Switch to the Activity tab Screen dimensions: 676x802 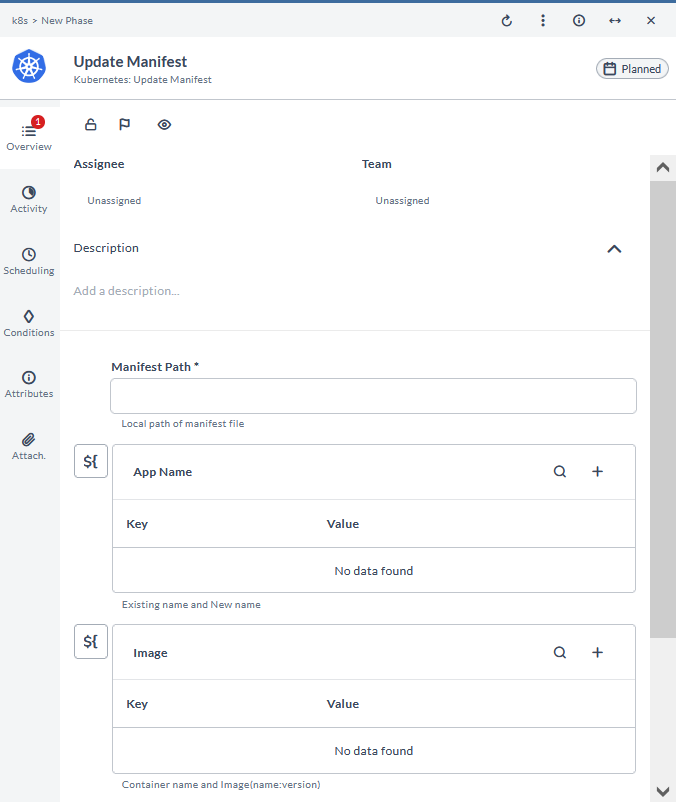click(29, 199)
